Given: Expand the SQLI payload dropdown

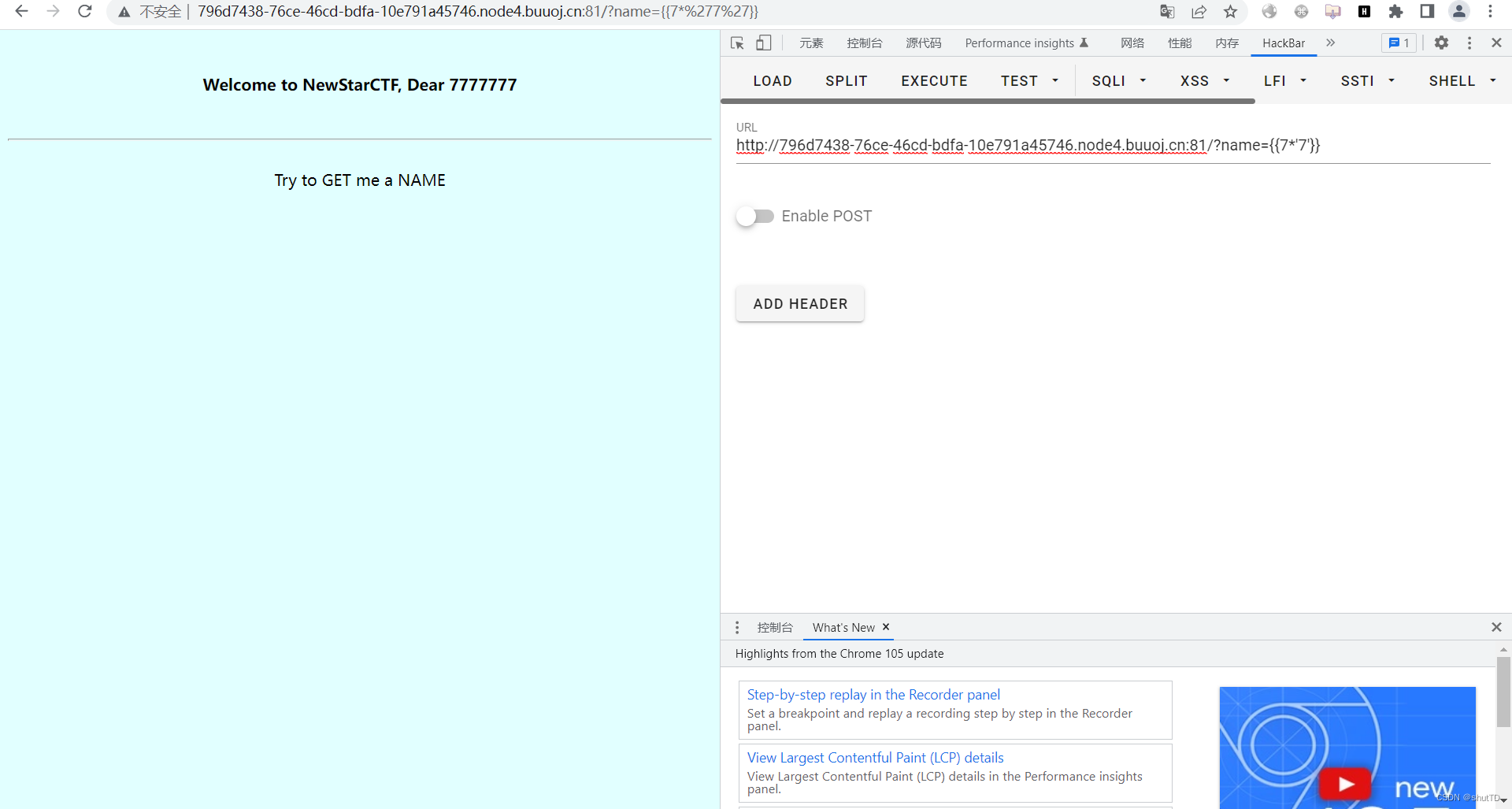Looking at the screenshot, I should (1119, 80).
